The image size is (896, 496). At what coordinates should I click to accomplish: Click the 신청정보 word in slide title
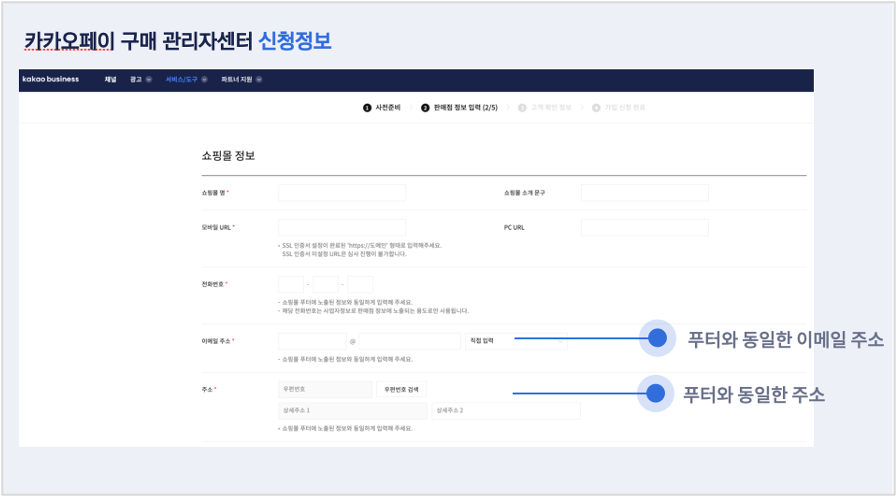click(295, 41)
